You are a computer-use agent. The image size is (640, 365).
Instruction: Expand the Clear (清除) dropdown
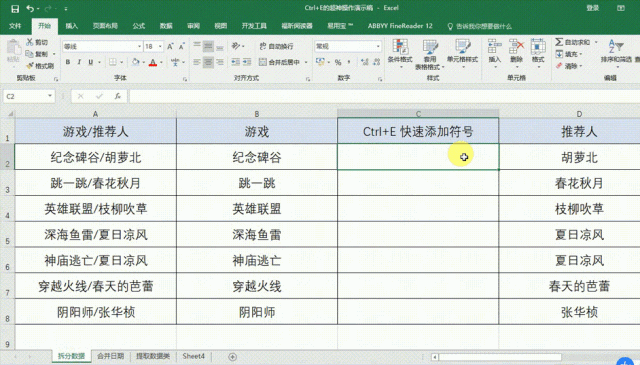(581, 66)
